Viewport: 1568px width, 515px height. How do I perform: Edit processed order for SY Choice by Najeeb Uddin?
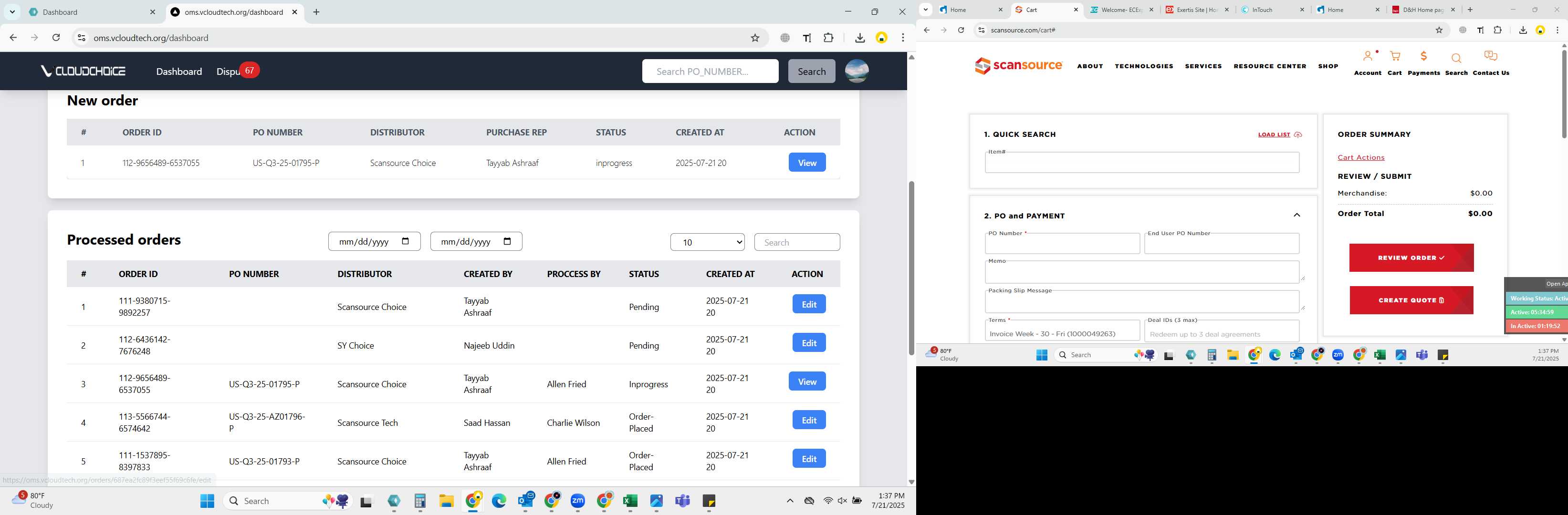(809, 342)
